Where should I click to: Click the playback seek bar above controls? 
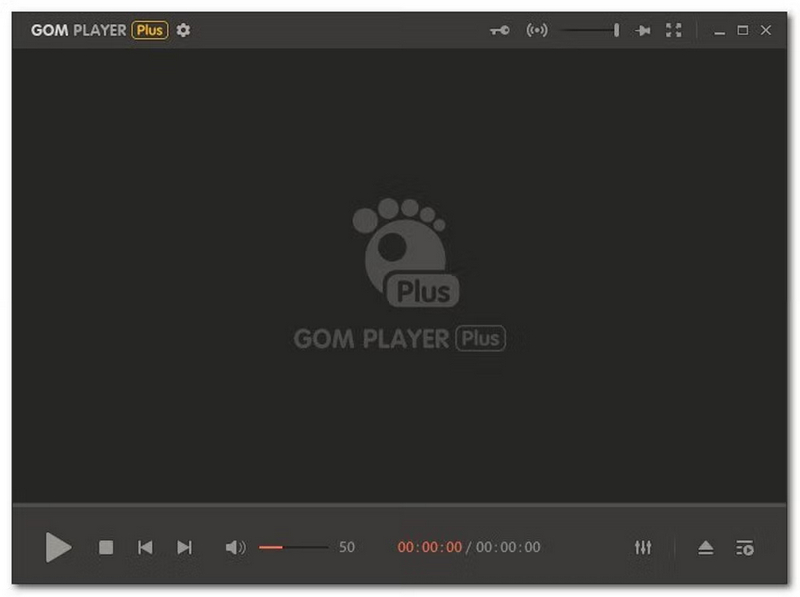pyautogui.click(x=399, y=504)
